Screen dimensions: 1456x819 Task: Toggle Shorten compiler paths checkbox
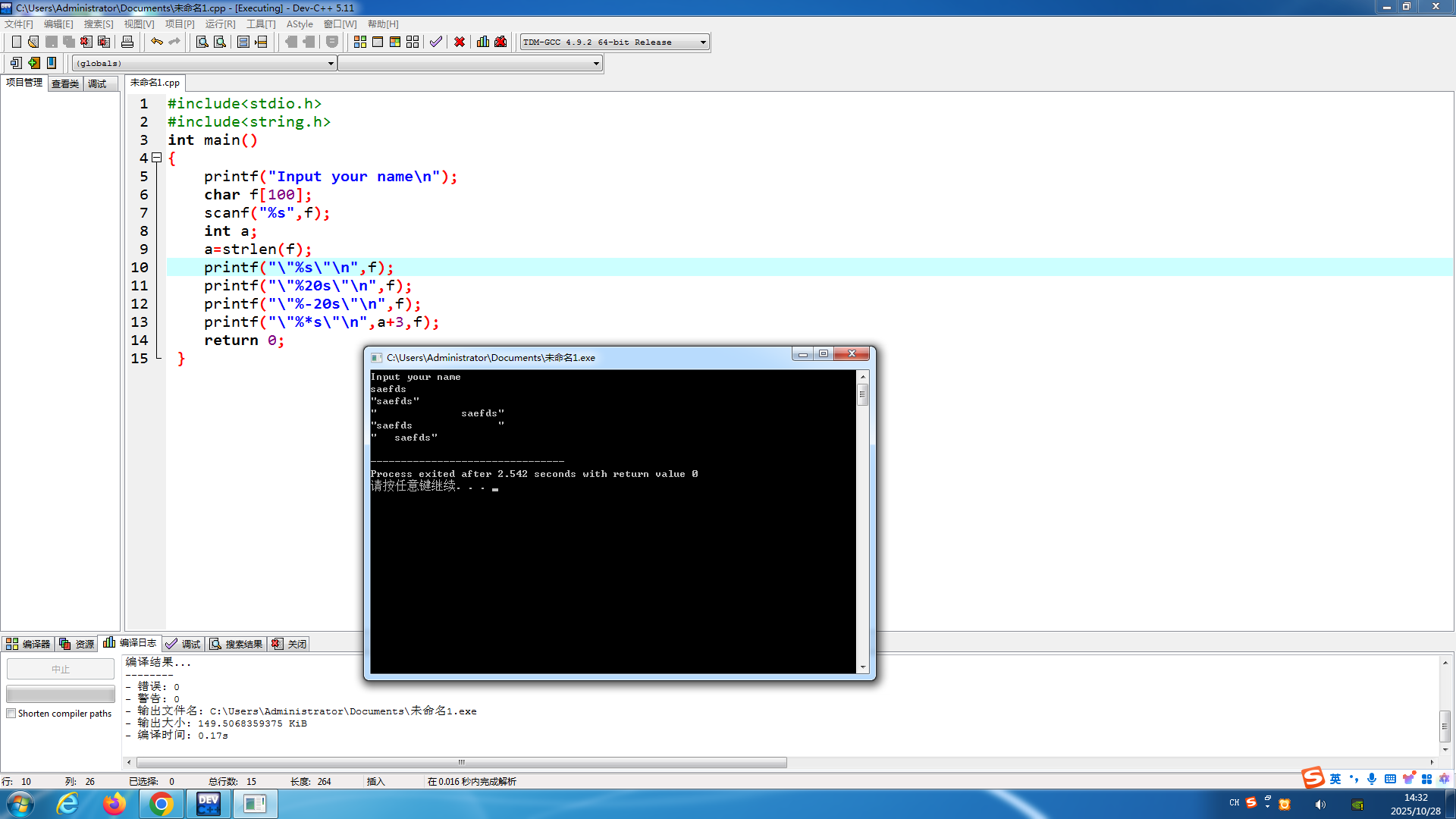[x=11, y=714]
